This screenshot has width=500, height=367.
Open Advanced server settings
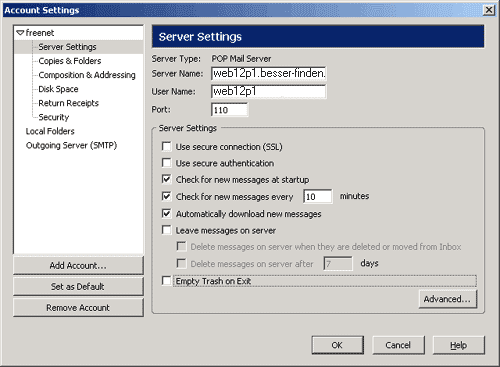tap(448, 299)
